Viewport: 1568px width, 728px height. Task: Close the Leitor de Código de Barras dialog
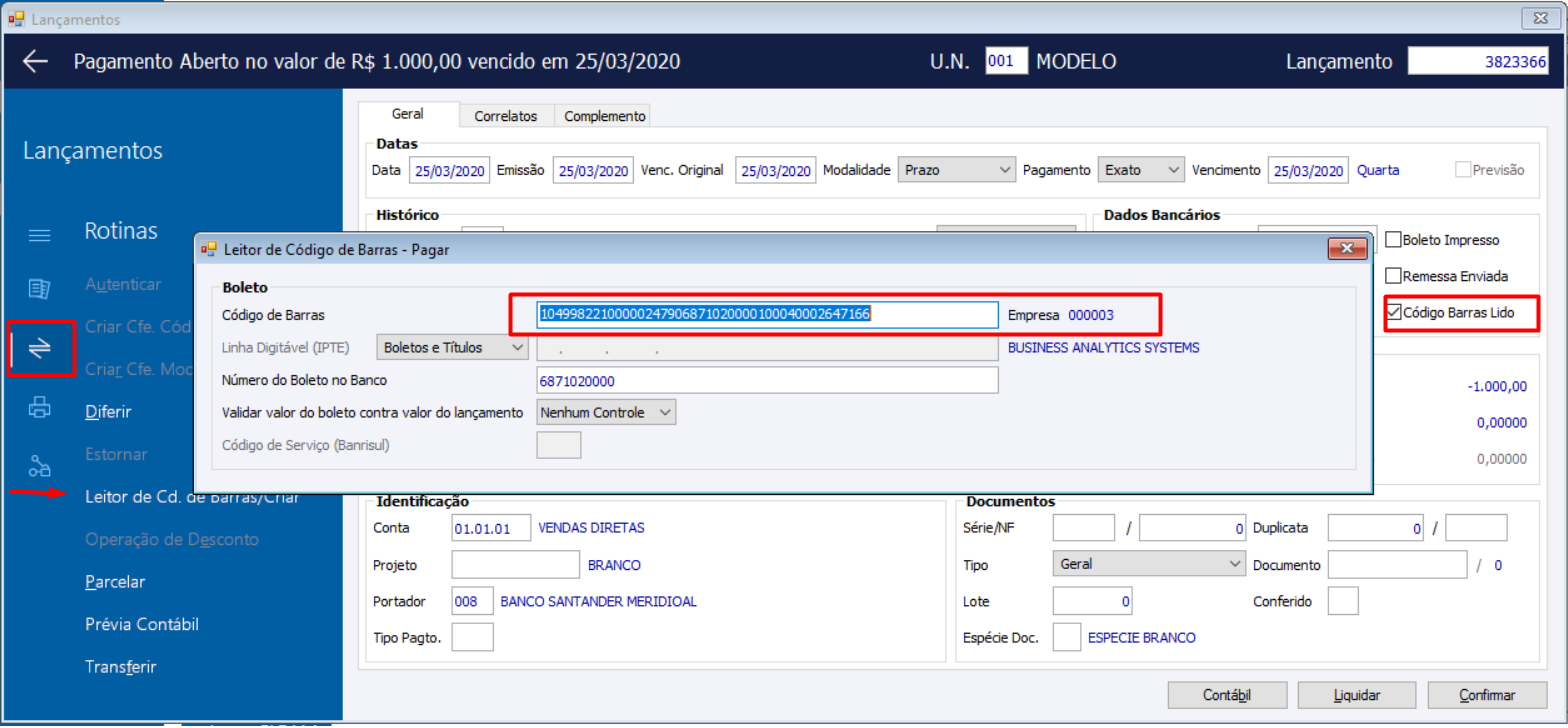pyautogui.click(x=1347, y=249)
